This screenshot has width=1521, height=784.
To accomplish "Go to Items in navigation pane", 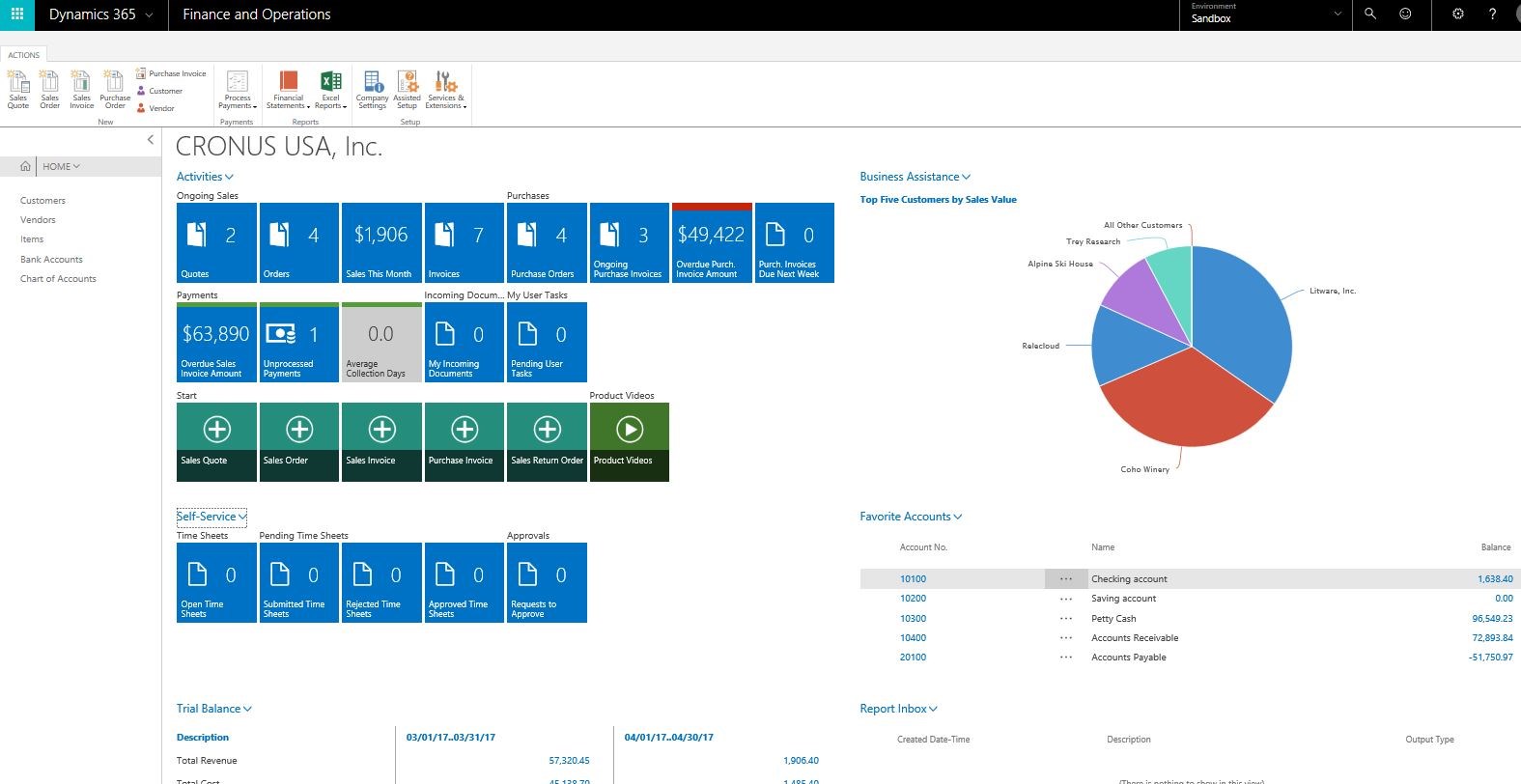I will [x=32, y=239].
